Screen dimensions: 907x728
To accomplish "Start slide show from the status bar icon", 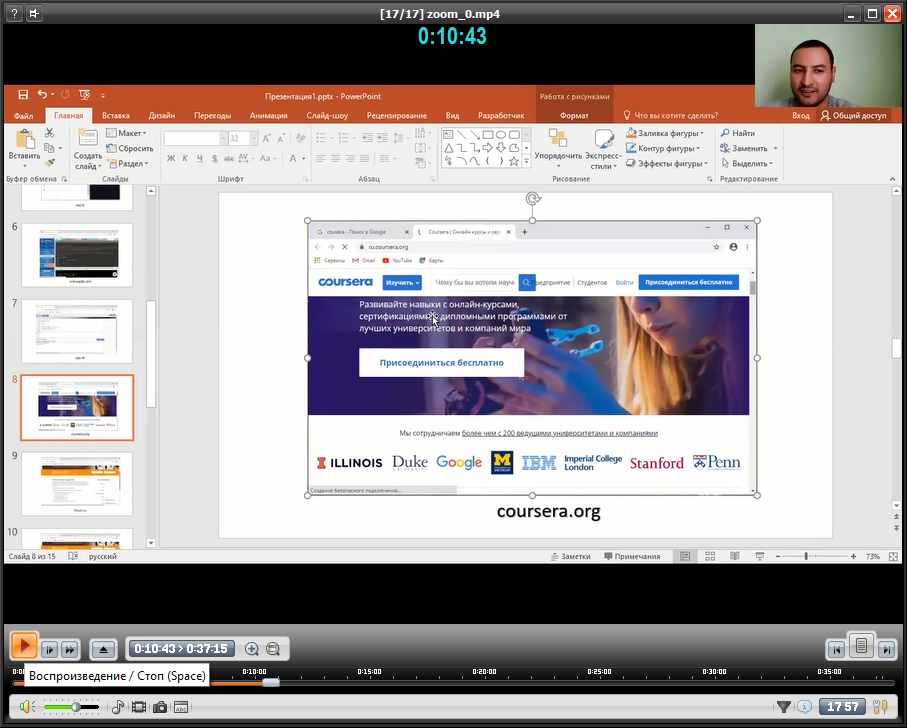I will pyautogui.click(x=759, y=556).
